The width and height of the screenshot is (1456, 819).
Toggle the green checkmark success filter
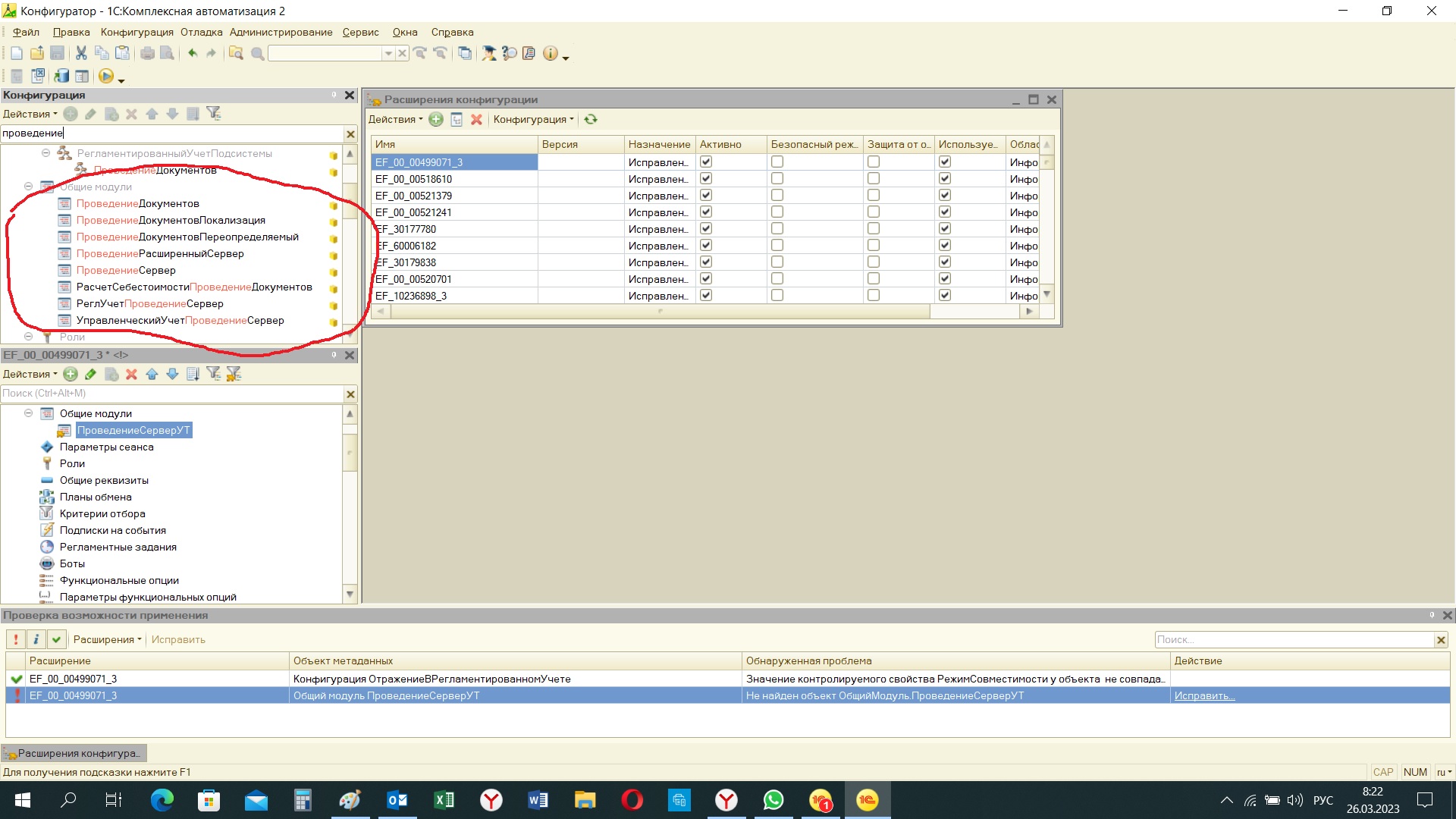[x=56, y=639]
